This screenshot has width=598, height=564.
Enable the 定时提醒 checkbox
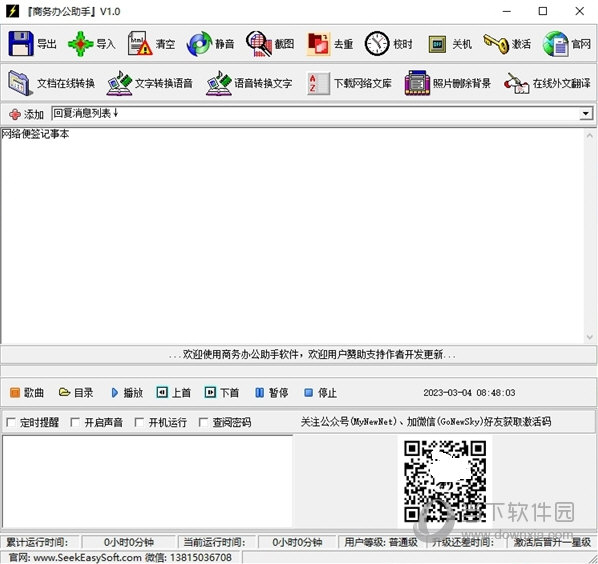(x=11, y=423)
